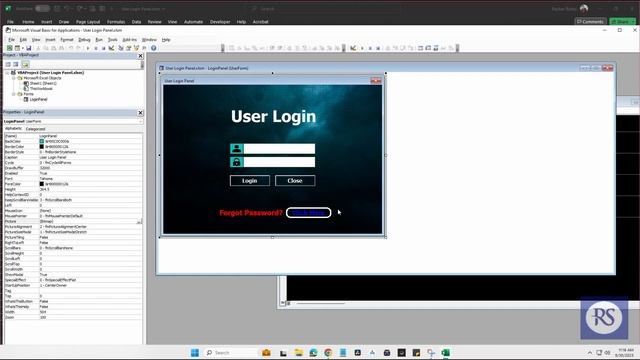Toggle the AutoSave switch in Excel
Image resolution: width=640 pixels, height=360 pixels.
pyautogui.click(x=42, y=8)
